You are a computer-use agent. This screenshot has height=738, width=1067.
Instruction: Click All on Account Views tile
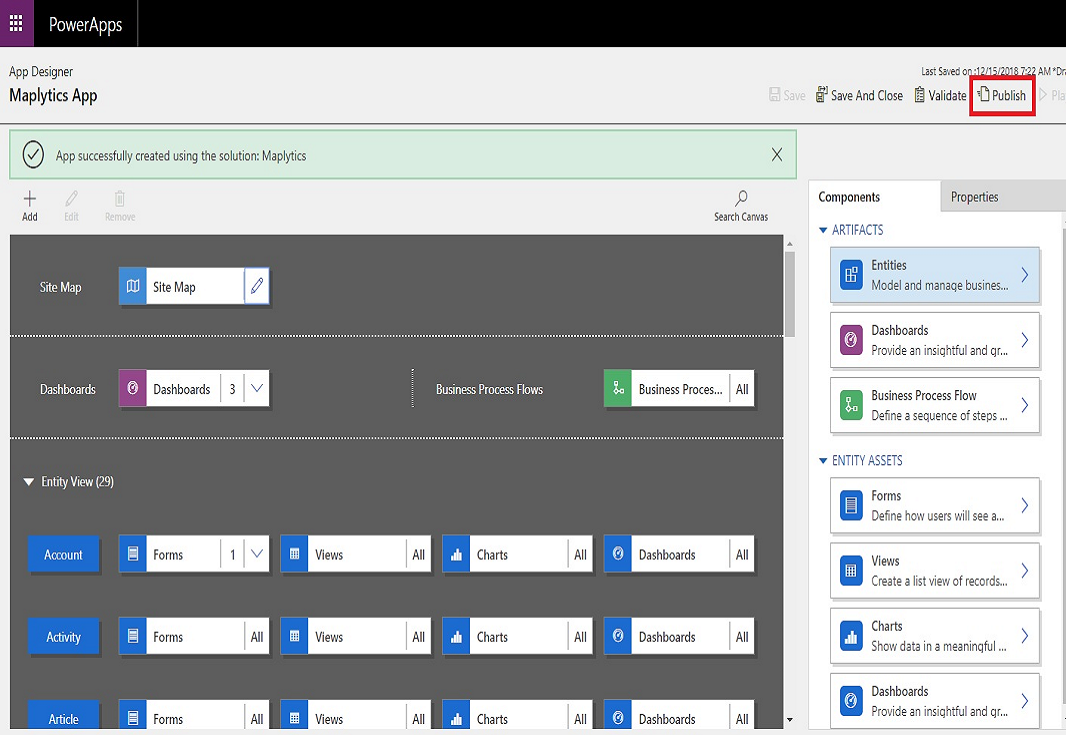click(418, 554)
